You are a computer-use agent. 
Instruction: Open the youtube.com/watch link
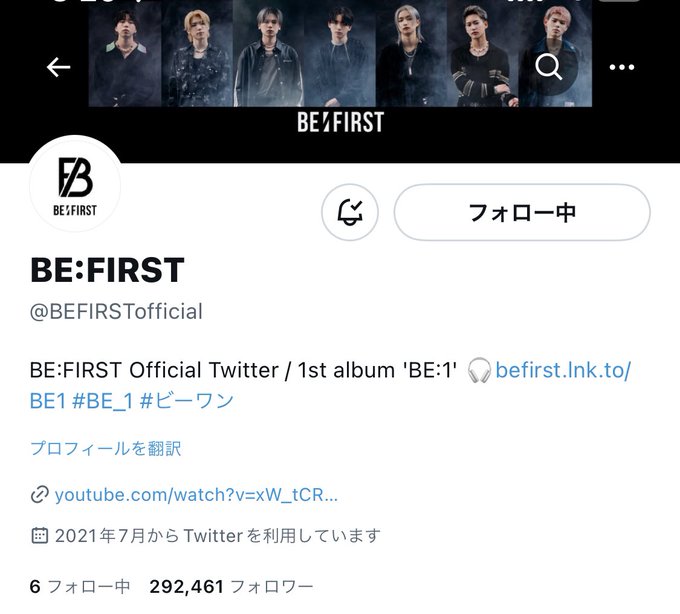tap(196, 495)
